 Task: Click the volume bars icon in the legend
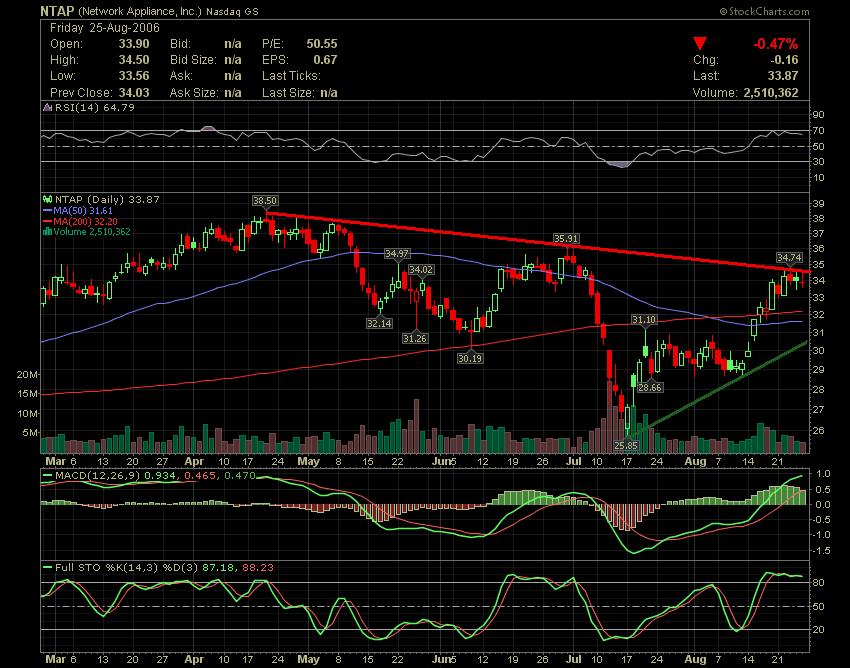click(48, 232)
